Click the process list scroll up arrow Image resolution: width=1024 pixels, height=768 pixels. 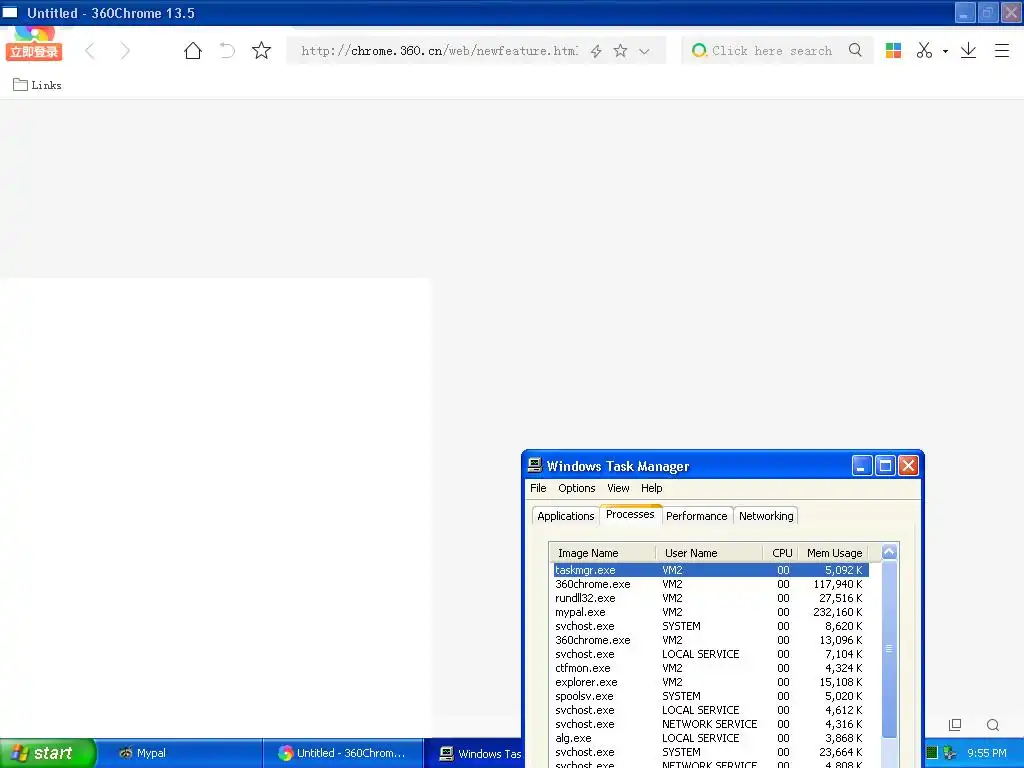click(x=889, y=552)
